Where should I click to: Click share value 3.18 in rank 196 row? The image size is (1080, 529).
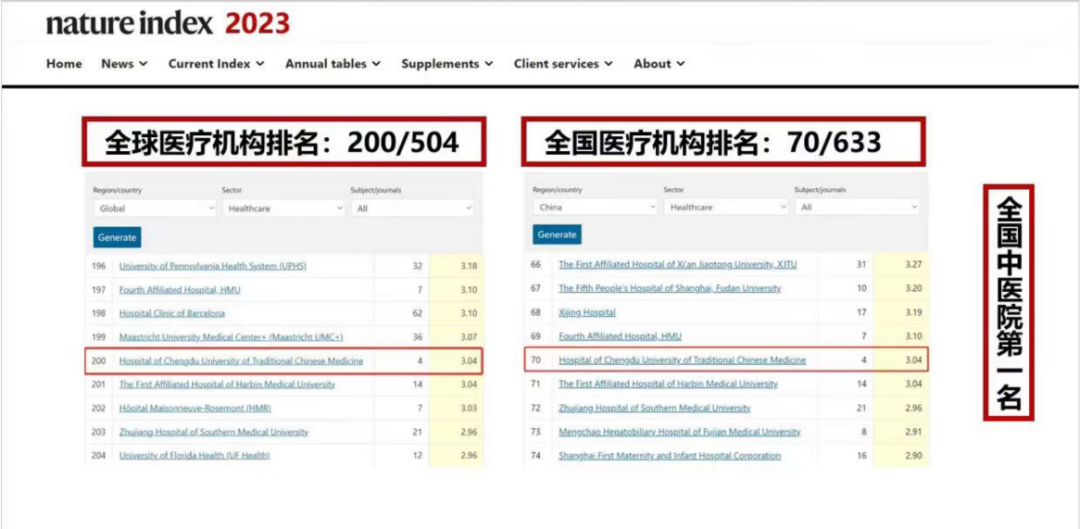469,266
